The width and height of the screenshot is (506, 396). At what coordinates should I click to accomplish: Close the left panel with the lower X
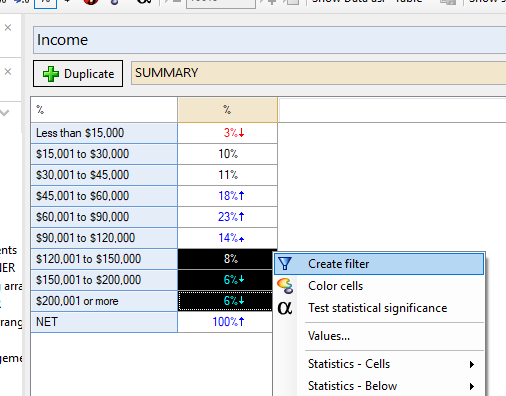[8, 72]
